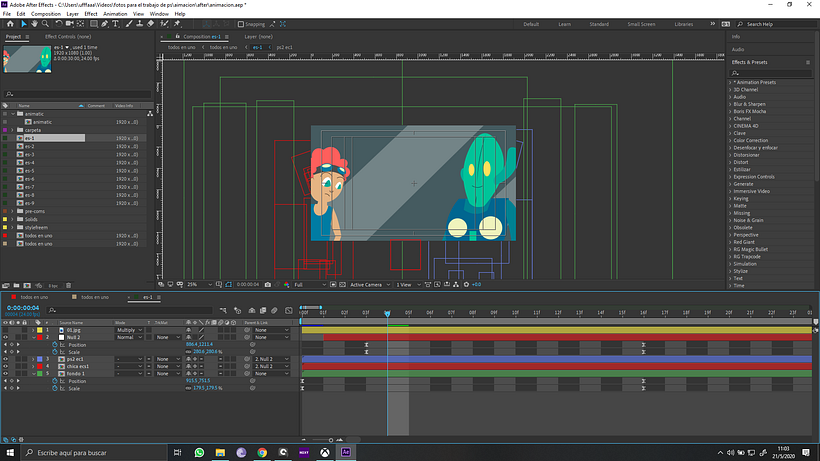Switch to the Small Screen workspace
The width and height of the screenshot is (820, 461).
click(641, 24)
